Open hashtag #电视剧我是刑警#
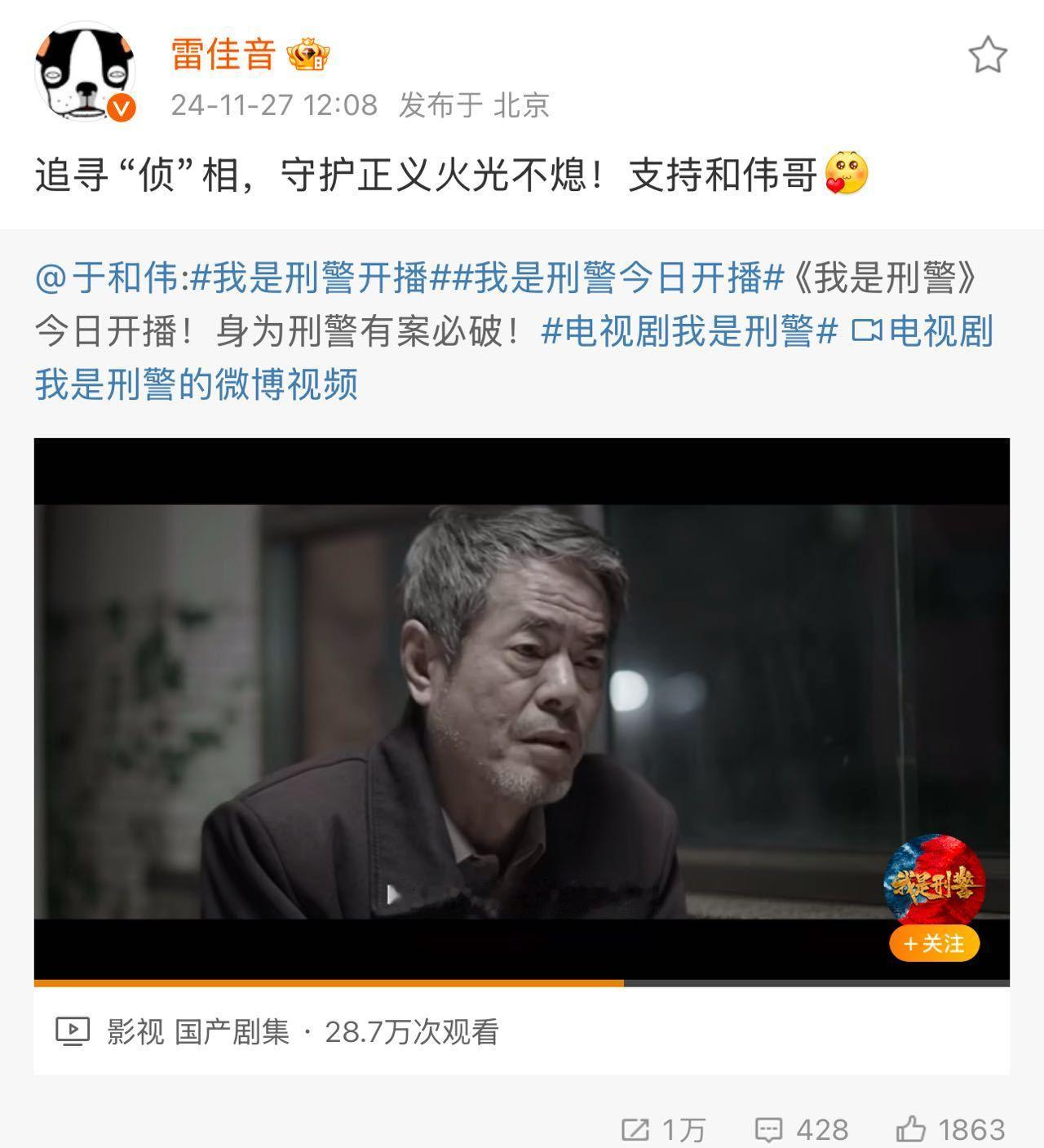The width and height of the screenshot is (1044, 1148). 689,331
